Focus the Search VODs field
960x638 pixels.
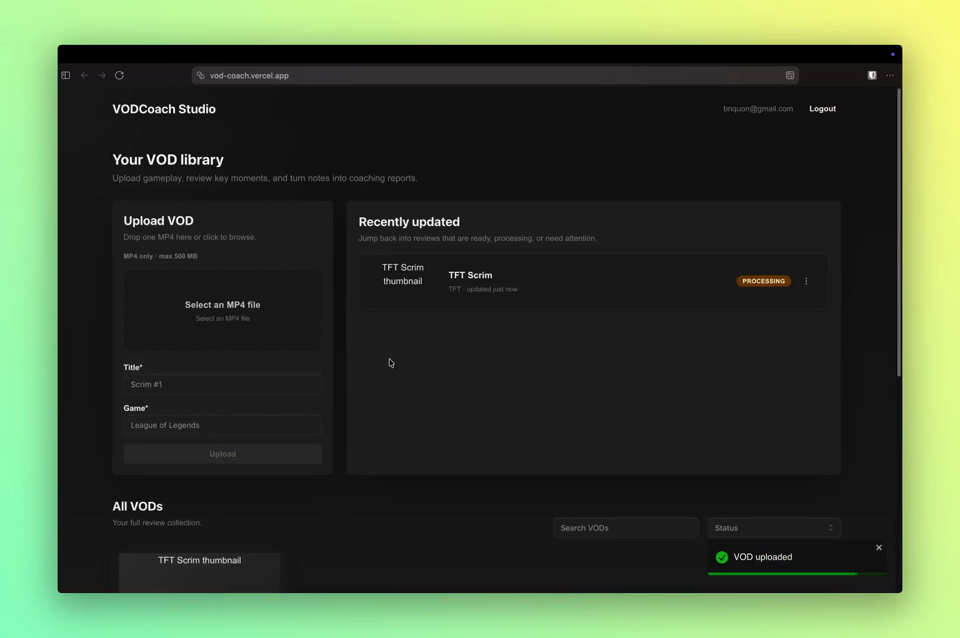click(x=626, y=528)
